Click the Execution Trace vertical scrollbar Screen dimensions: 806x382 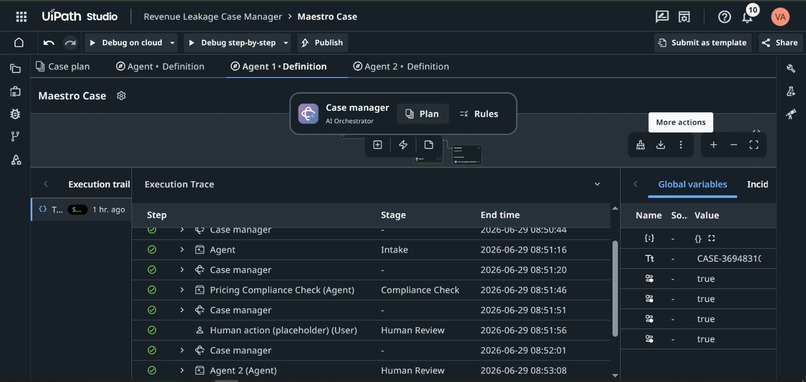click(x=615, y=289)
